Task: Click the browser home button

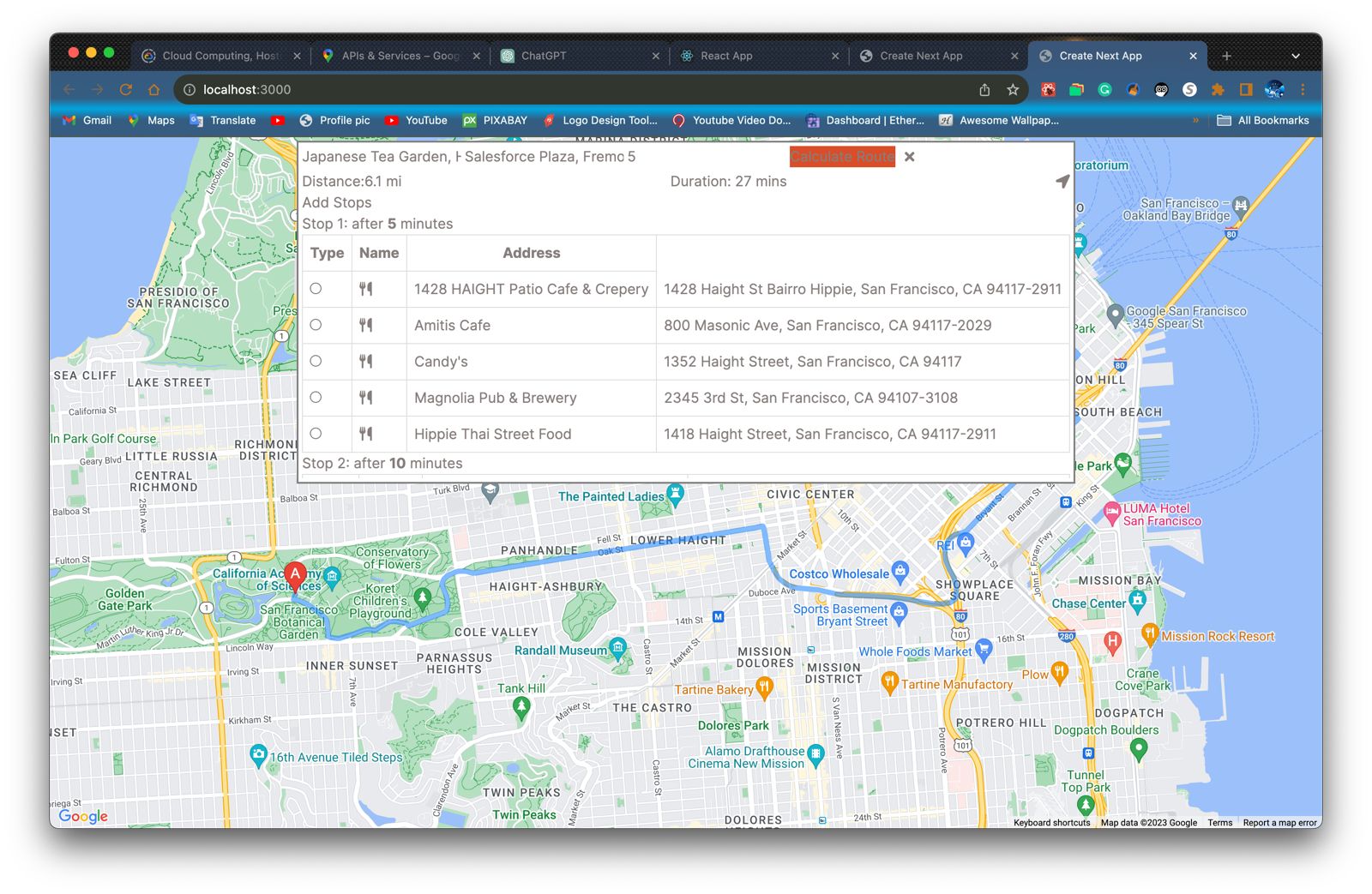Action: [x=154, y=89]
